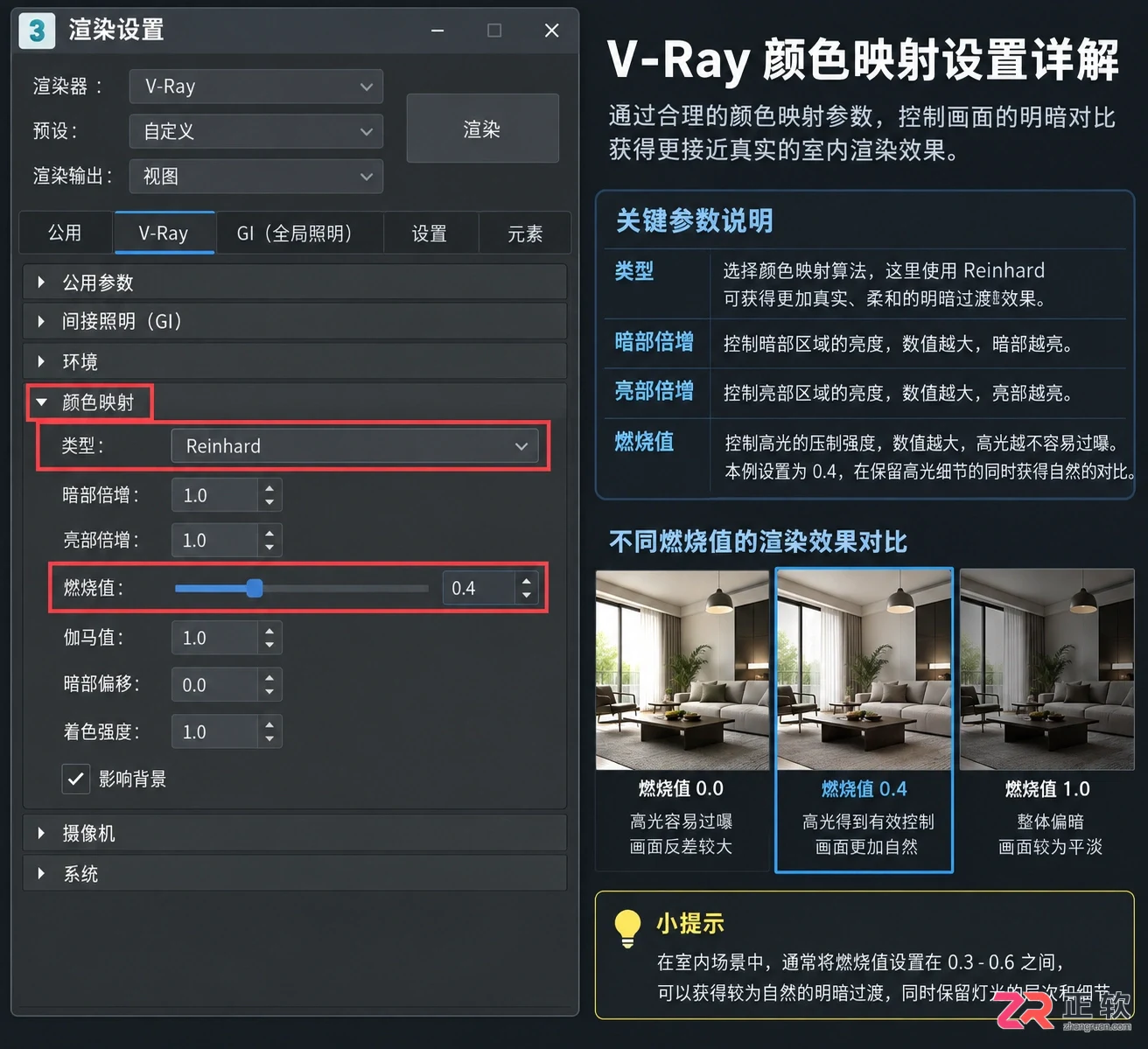Decrease 伽马值 with down arrow

coord(269,646)
